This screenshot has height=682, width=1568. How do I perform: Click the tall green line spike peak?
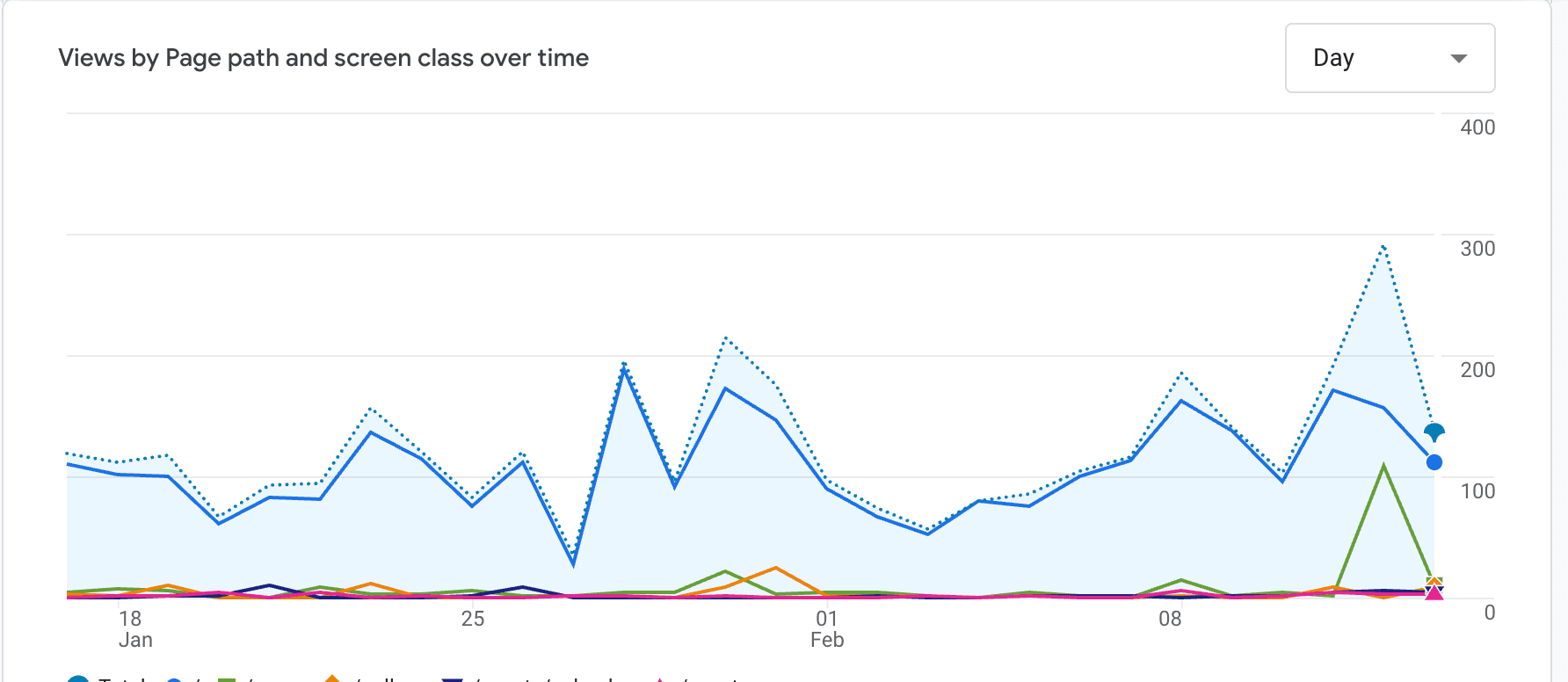[x=1383, y=466]
